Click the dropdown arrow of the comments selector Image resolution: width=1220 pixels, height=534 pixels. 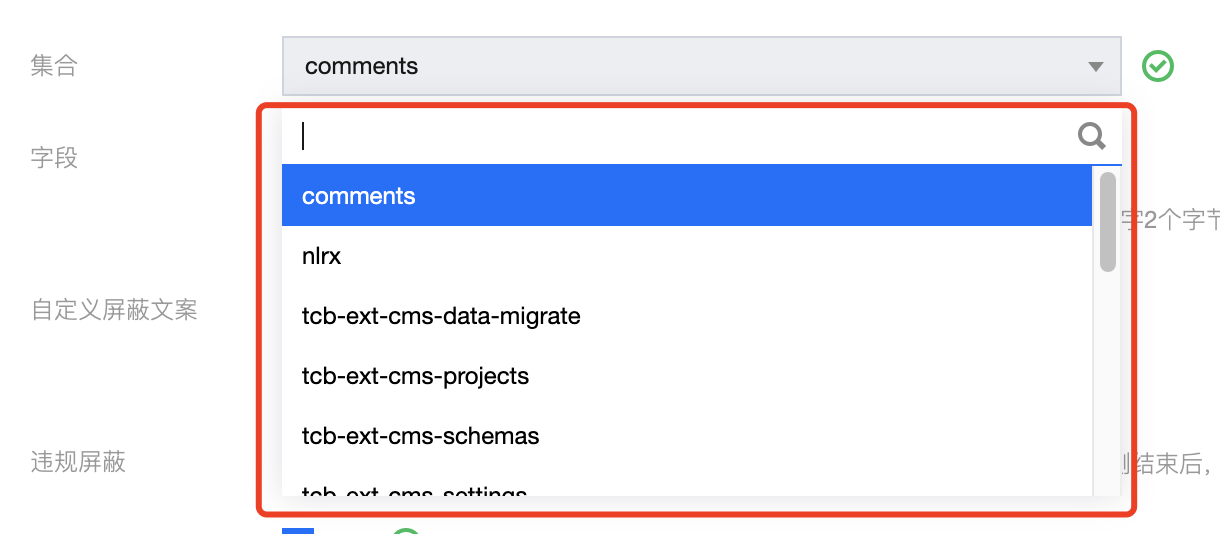click(1095, 67)
